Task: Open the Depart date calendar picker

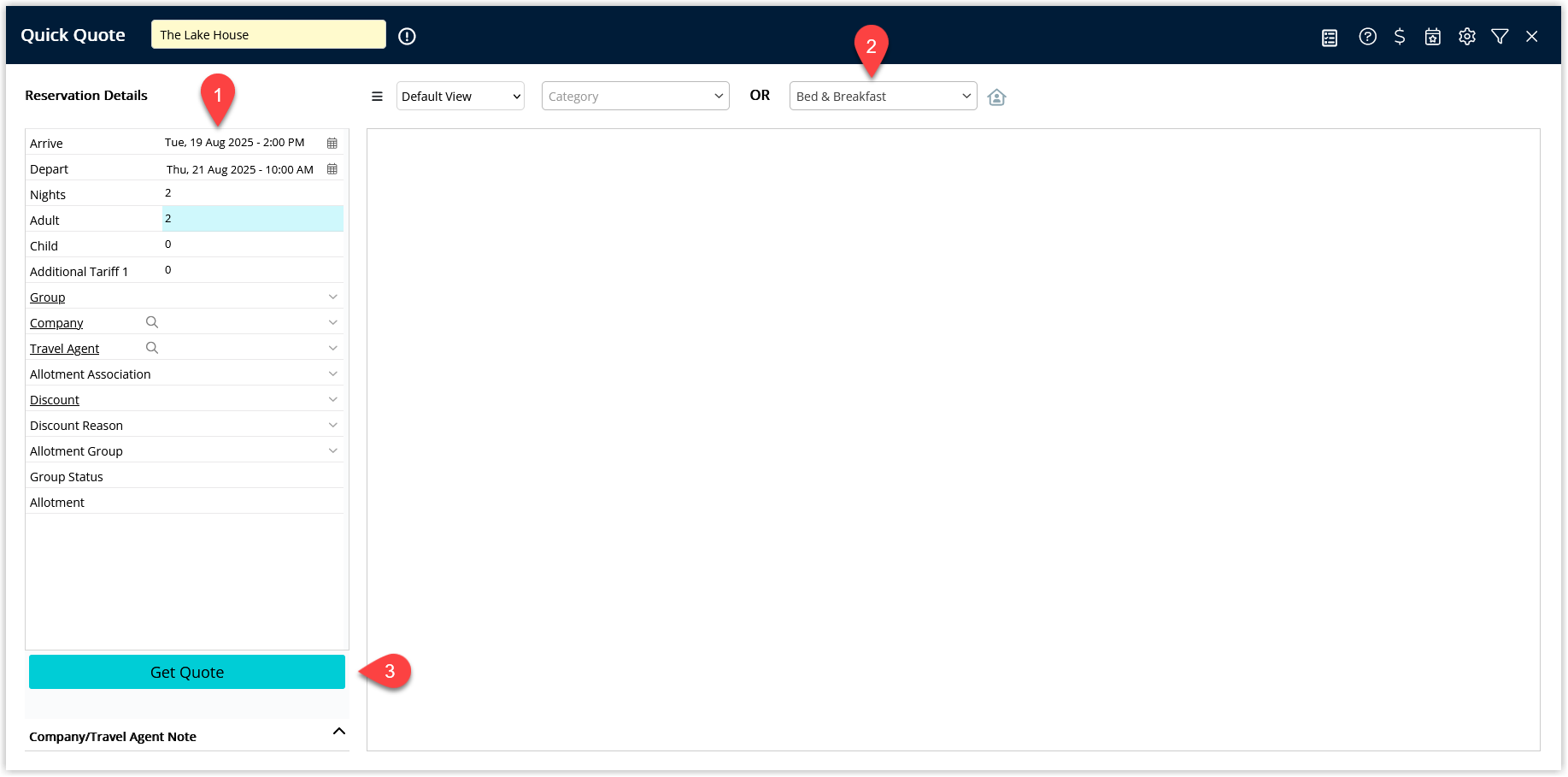Action: (332, 168)
